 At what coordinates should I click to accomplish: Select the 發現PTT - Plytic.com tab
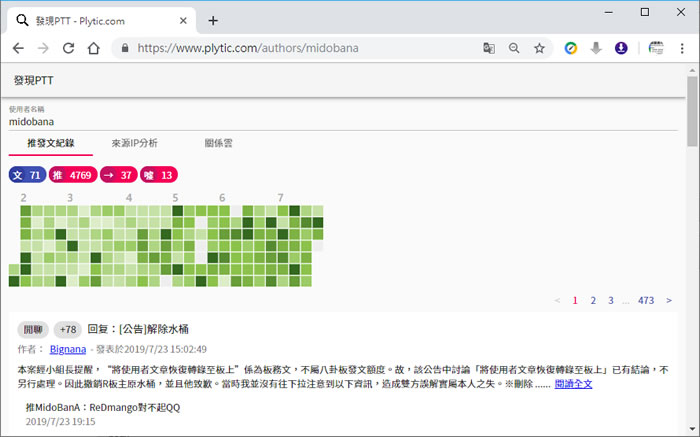pyautogui.click(x=102, y=21)
